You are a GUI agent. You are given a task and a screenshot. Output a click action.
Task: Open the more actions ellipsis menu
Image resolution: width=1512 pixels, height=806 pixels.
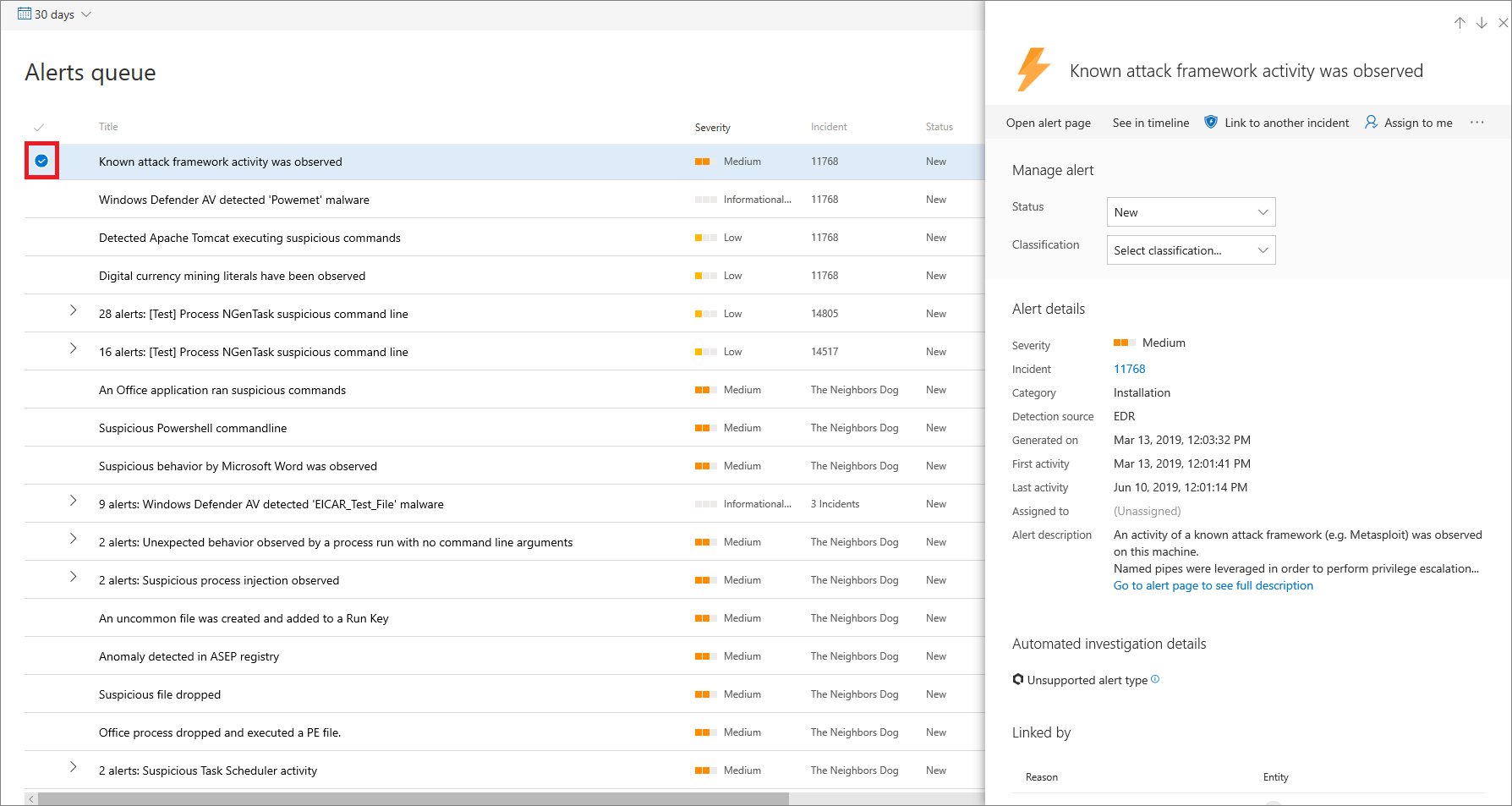coord(1477,123)
